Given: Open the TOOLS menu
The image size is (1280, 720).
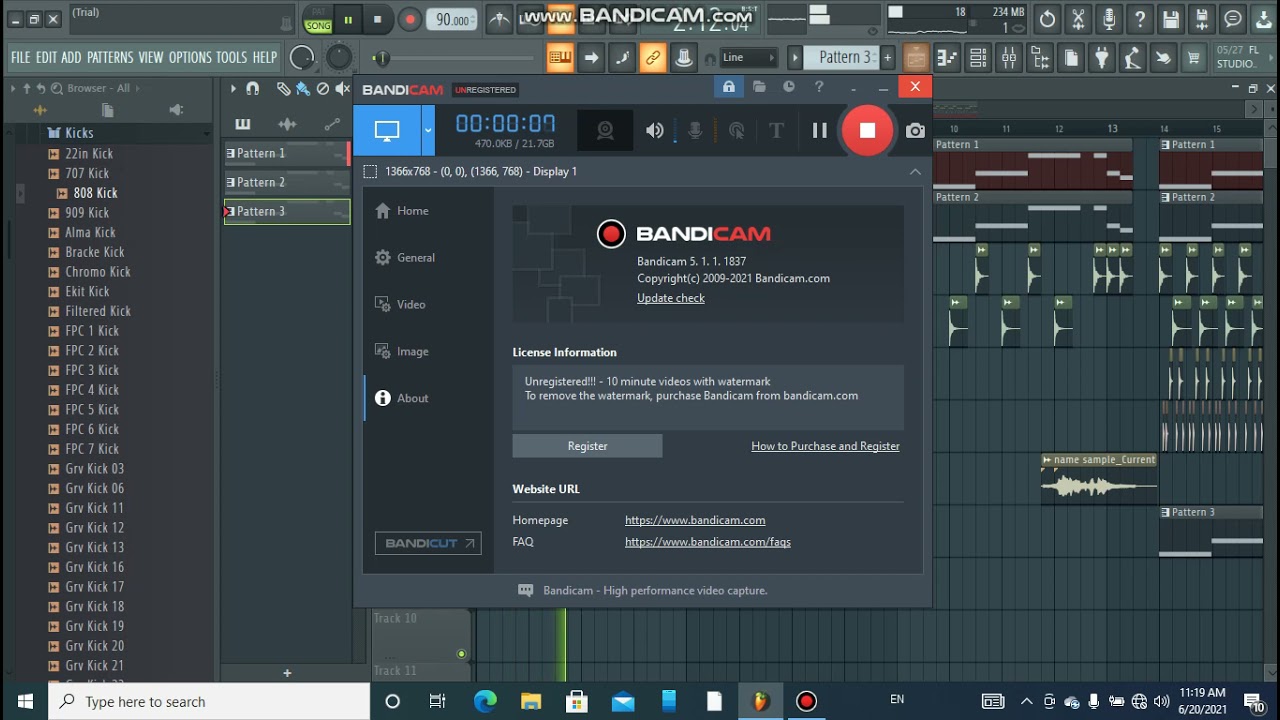Looking at the screenshot, I should (231, 58).
